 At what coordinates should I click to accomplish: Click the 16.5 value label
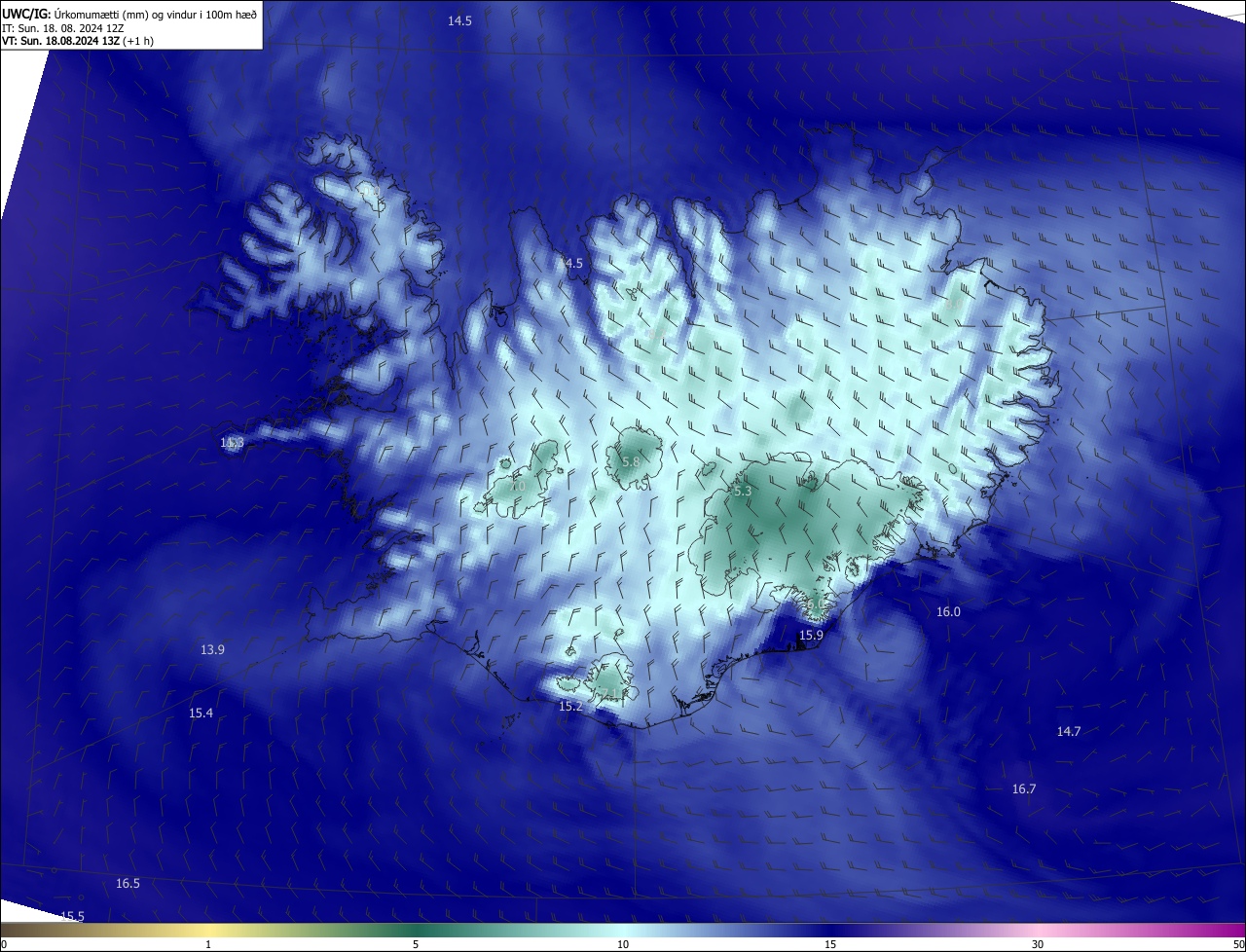128,883
